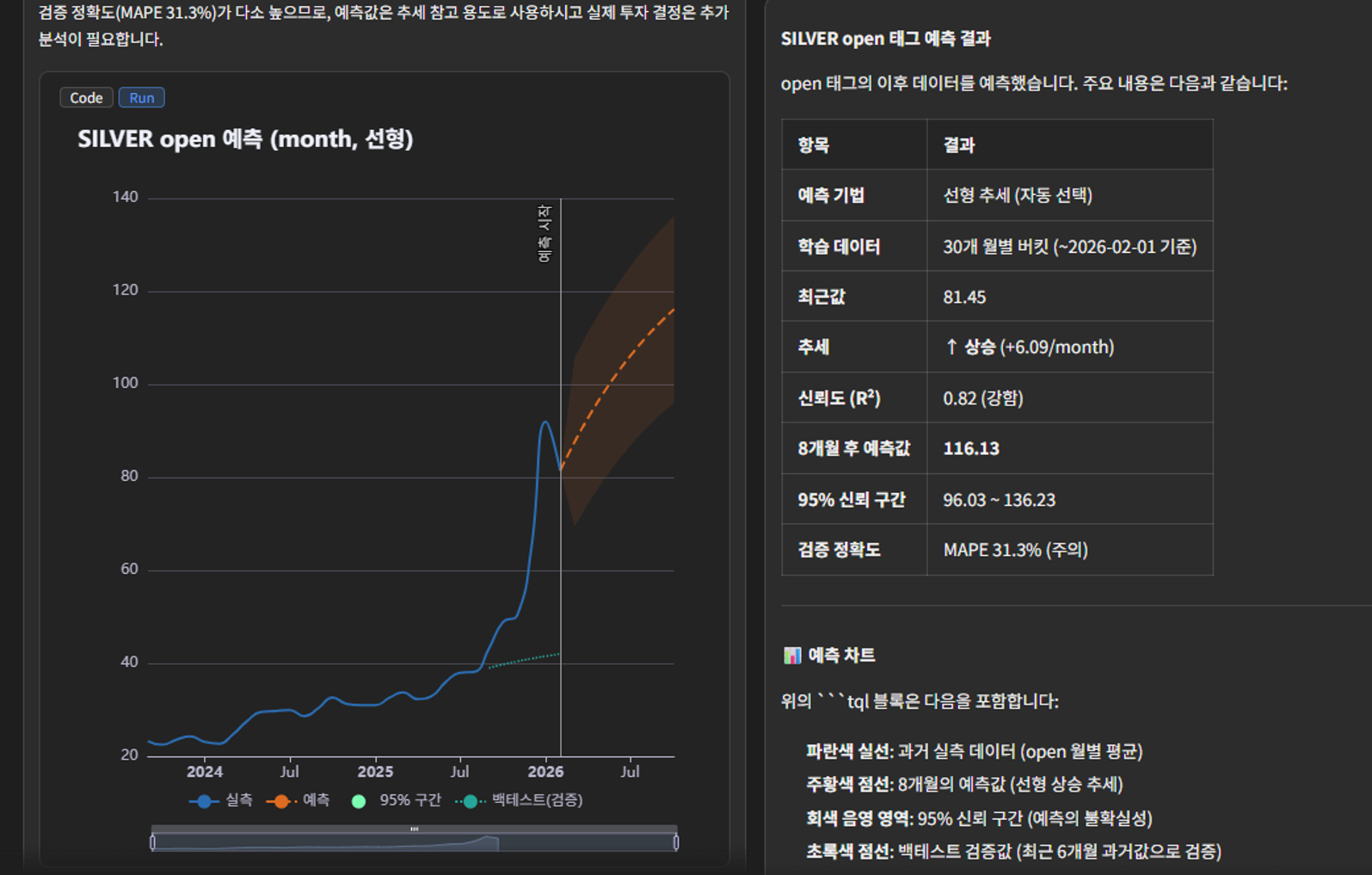The height and width of the screenshot is (875, 1372).
Task: Click the right handle of the zoom slider
Action: click(676, 842)
